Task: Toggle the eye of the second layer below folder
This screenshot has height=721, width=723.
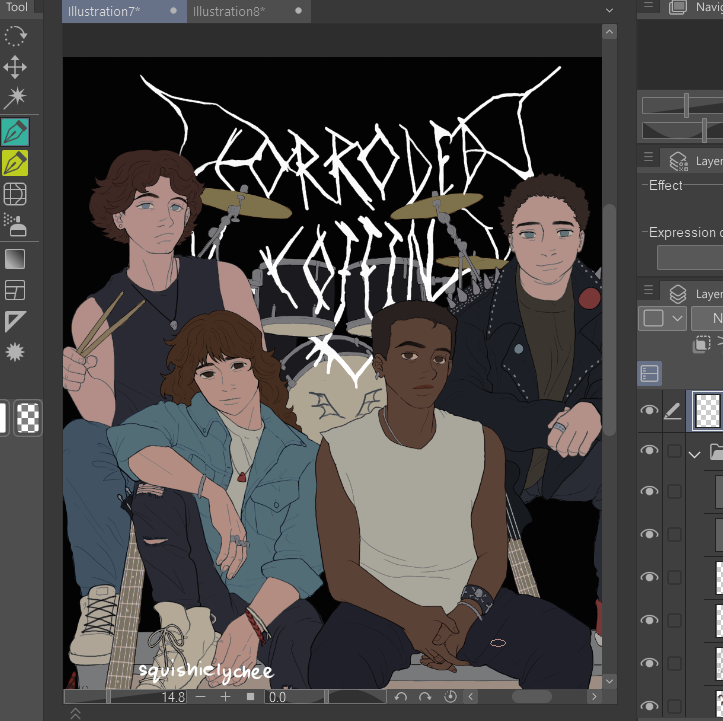Action: [649, 534]
